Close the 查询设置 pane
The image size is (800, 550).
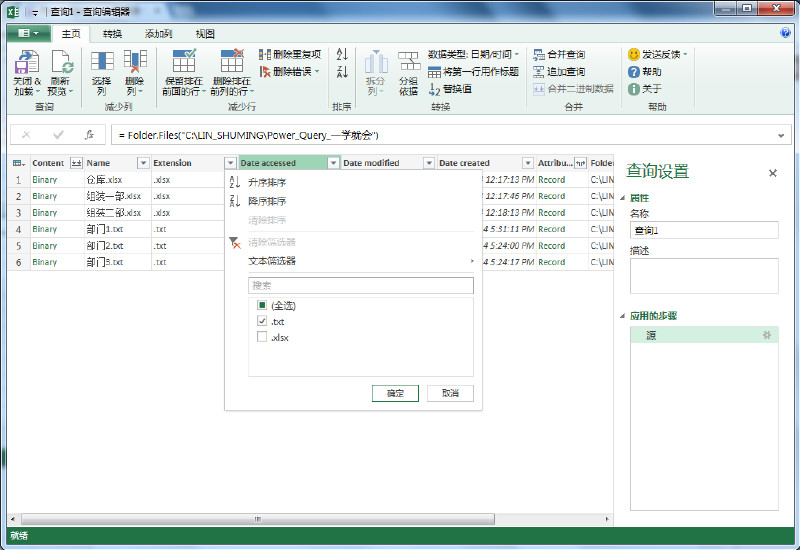pos(773,173)
